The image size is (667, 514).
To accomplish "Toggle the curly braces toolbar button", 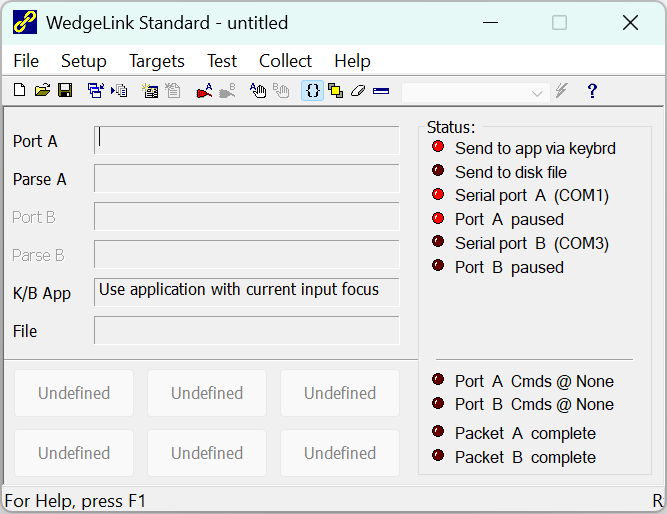I will pos(312,91).
